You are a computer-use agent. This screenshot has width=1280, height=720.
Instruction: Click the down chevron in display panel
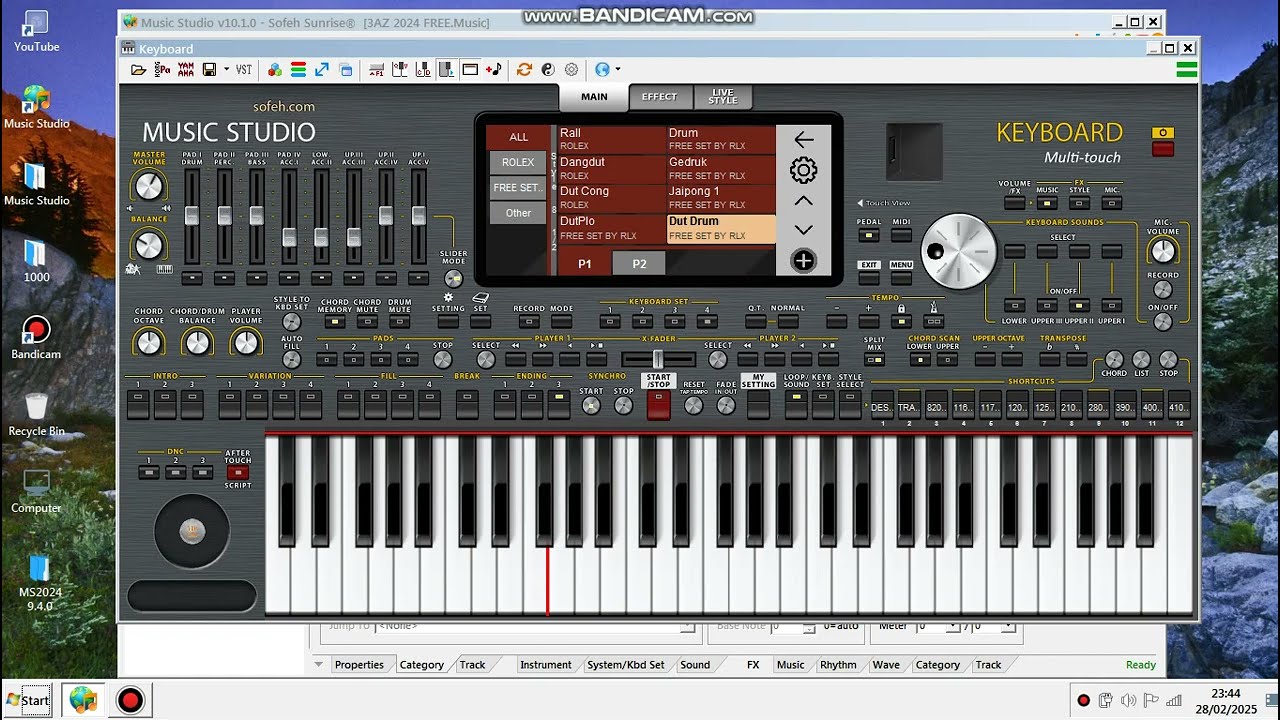[x=803, y=230]
